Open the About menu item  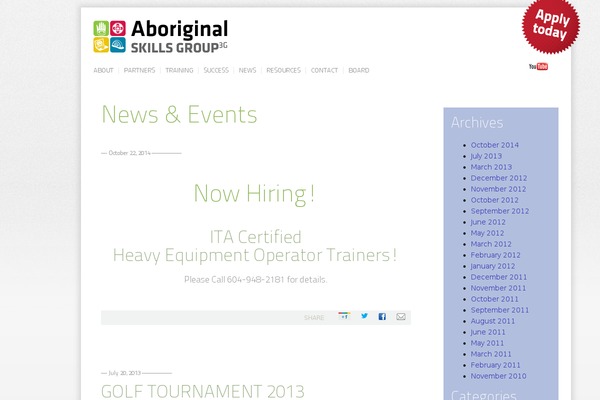103,71
